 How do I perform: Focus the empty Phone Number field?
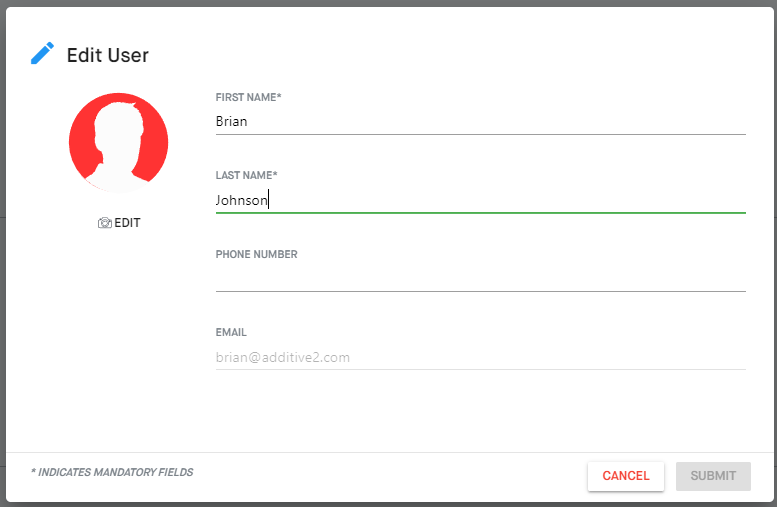pos(481,279)
